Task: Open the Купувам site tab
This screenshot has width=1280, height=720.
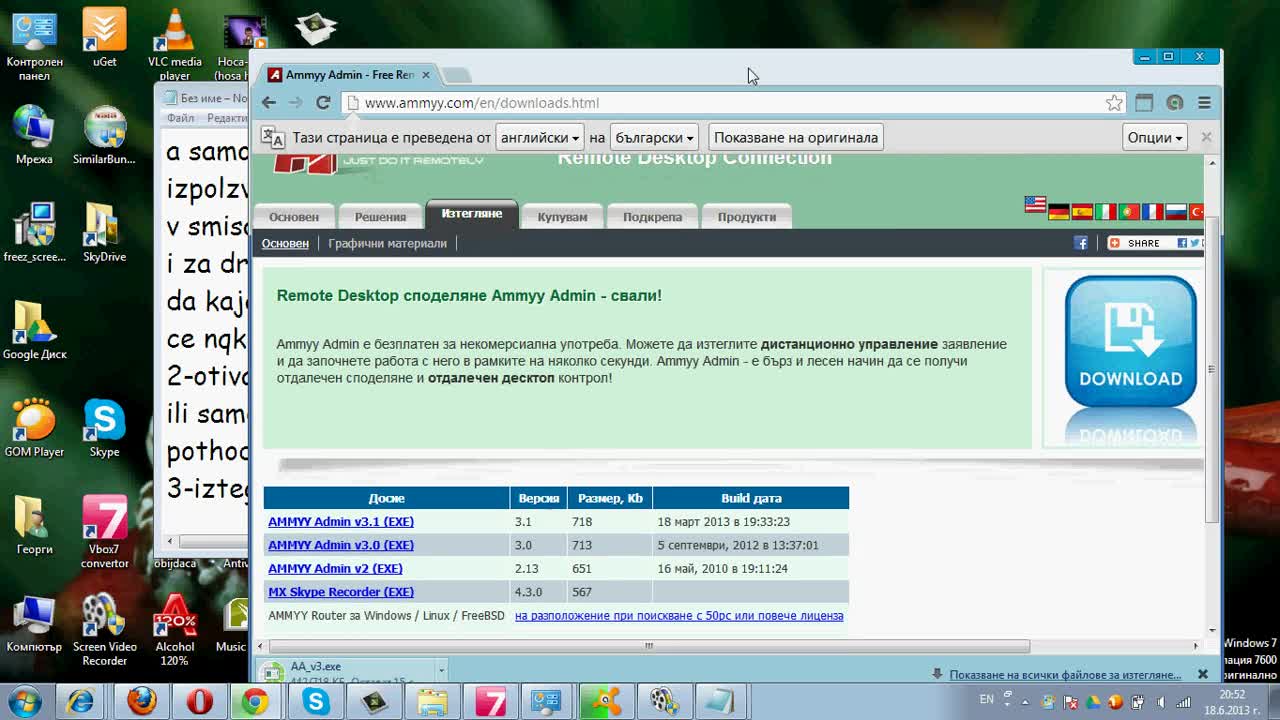Action: [x=562, y=217]
